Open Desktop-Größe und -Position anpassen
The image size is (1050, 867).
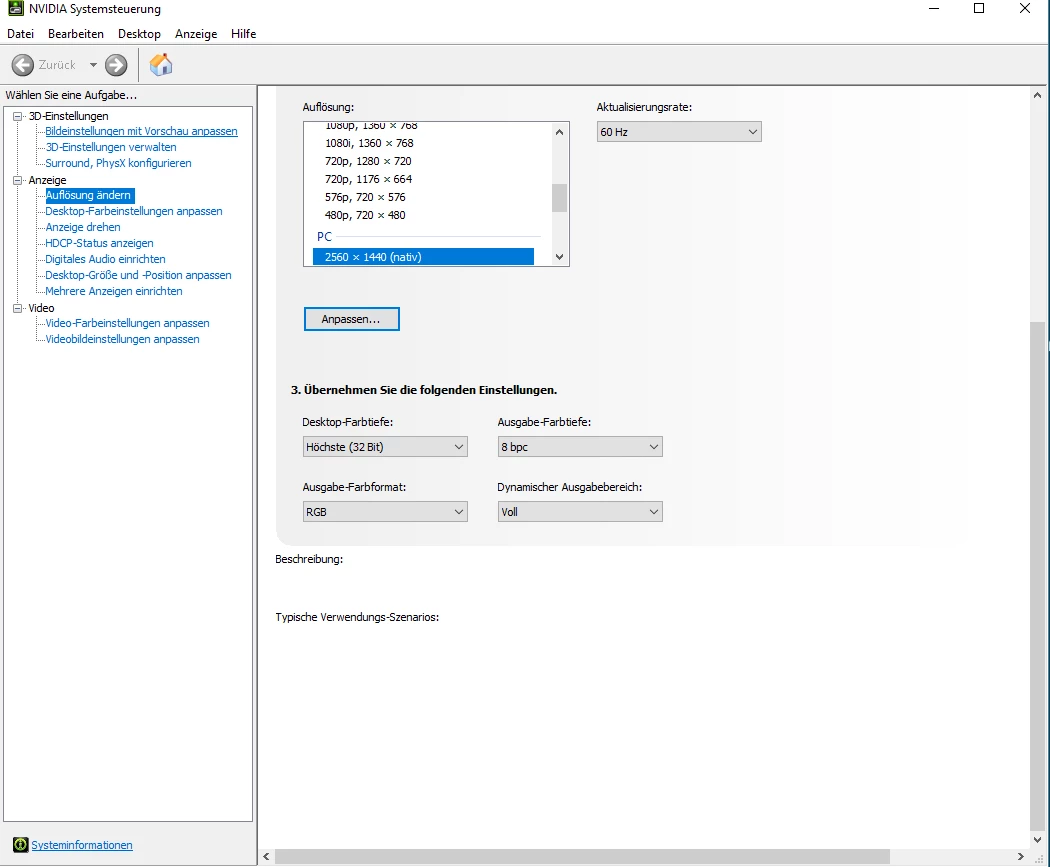(x=139, y=275)
